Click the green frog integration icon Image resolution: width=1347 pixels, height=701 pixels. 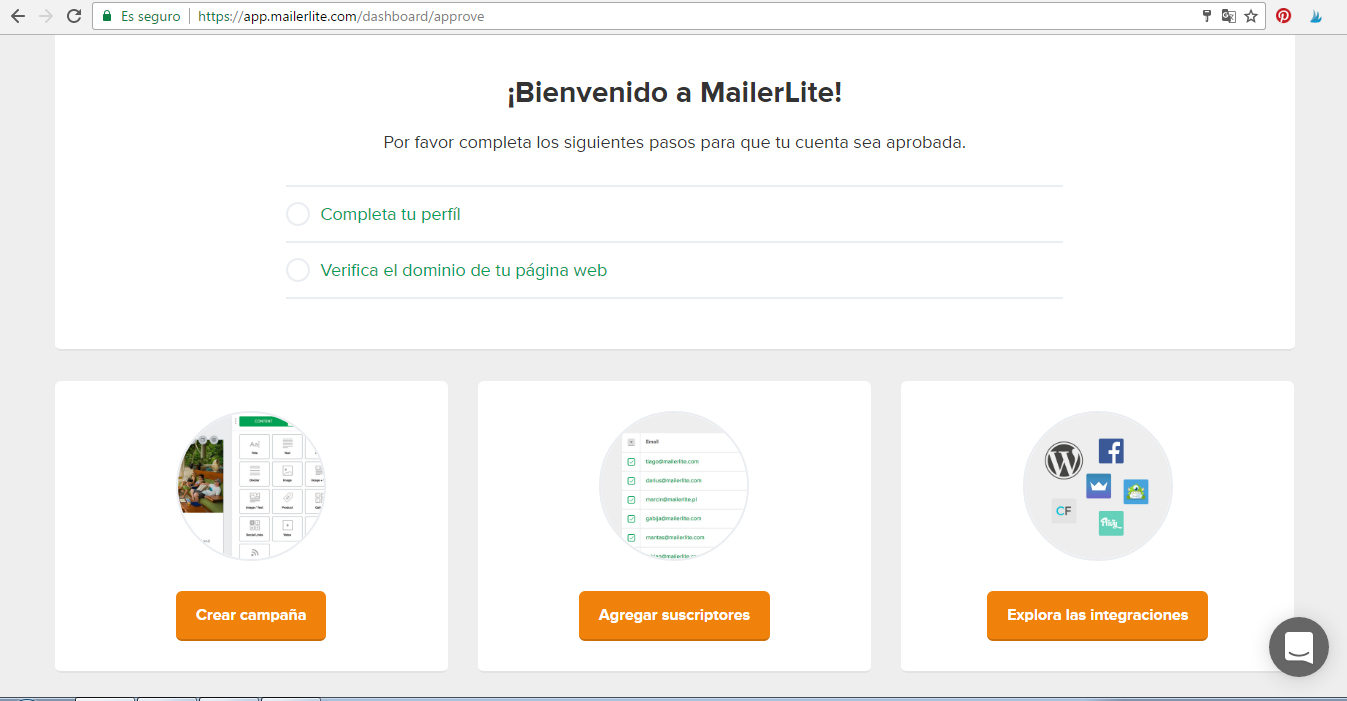(1136, 491)
